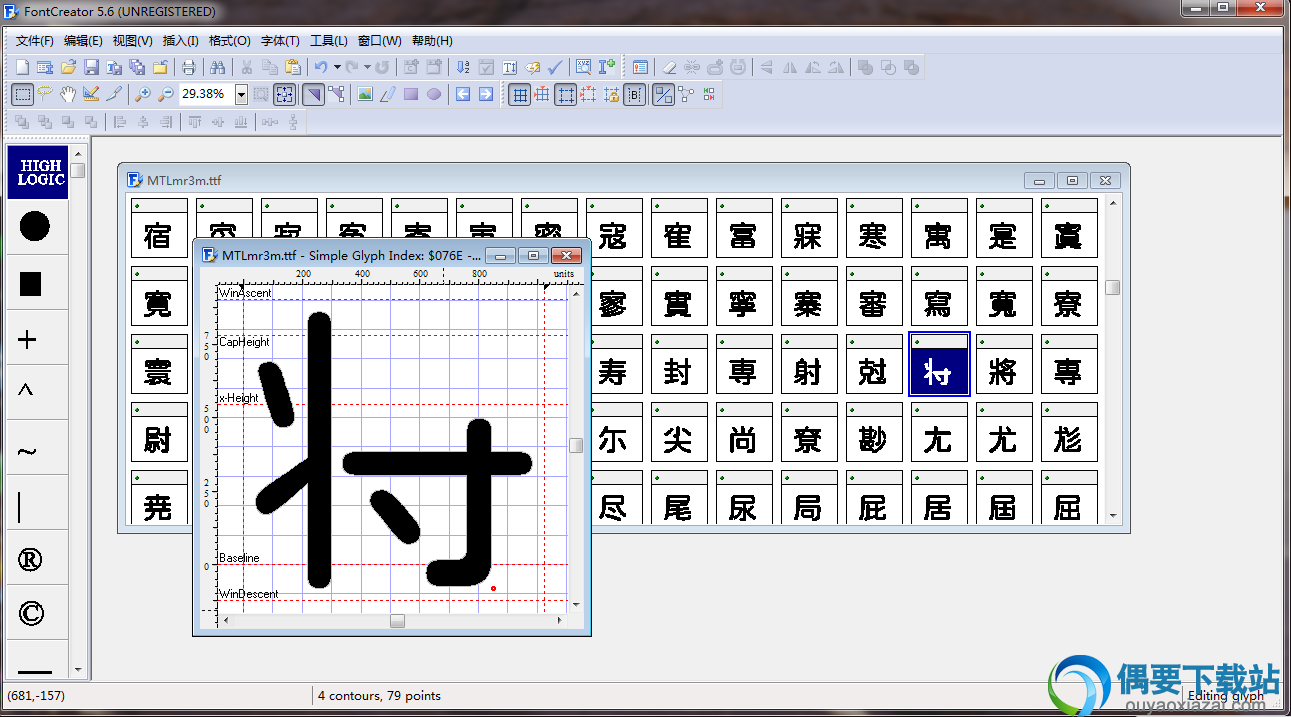1291x717 pixels.
Task: Click the sort a-z icon
Action: coord(463,67)
